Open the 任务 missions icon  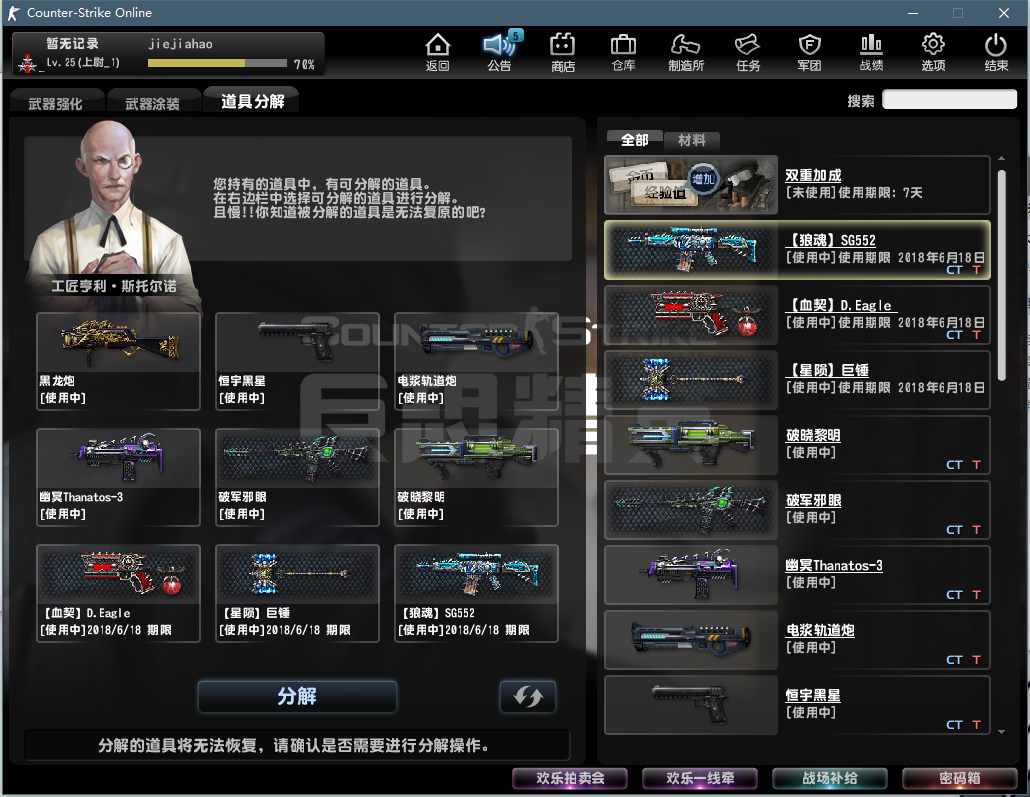[748, 52]
